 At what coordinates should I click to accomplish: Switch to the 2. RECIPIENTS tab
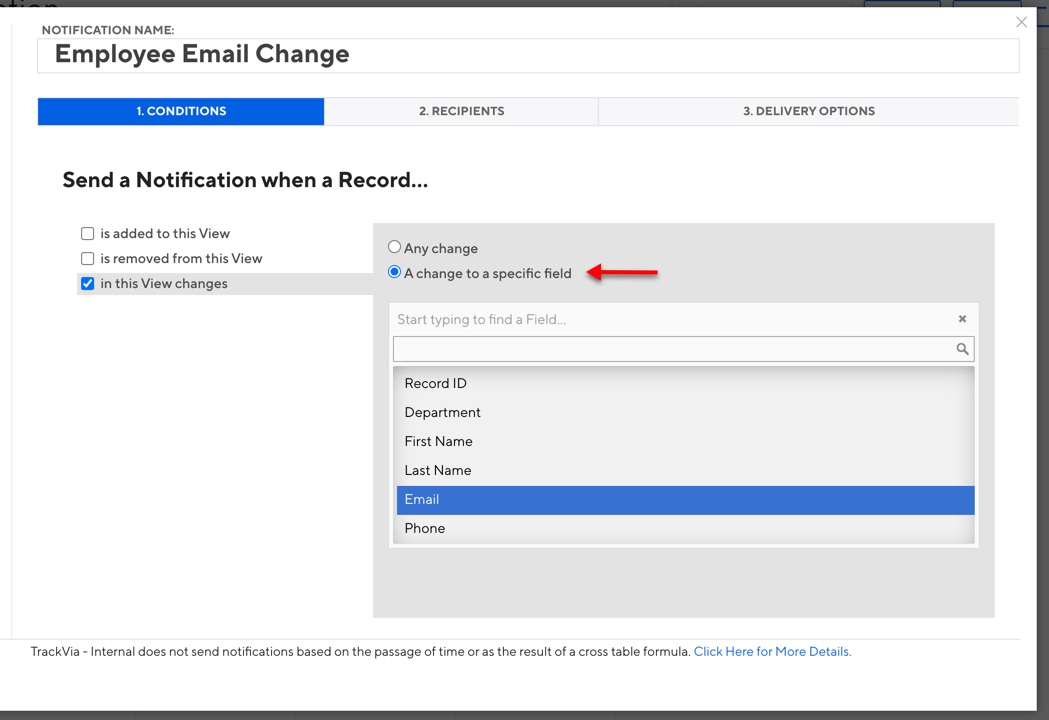click(x=461, y=111)
